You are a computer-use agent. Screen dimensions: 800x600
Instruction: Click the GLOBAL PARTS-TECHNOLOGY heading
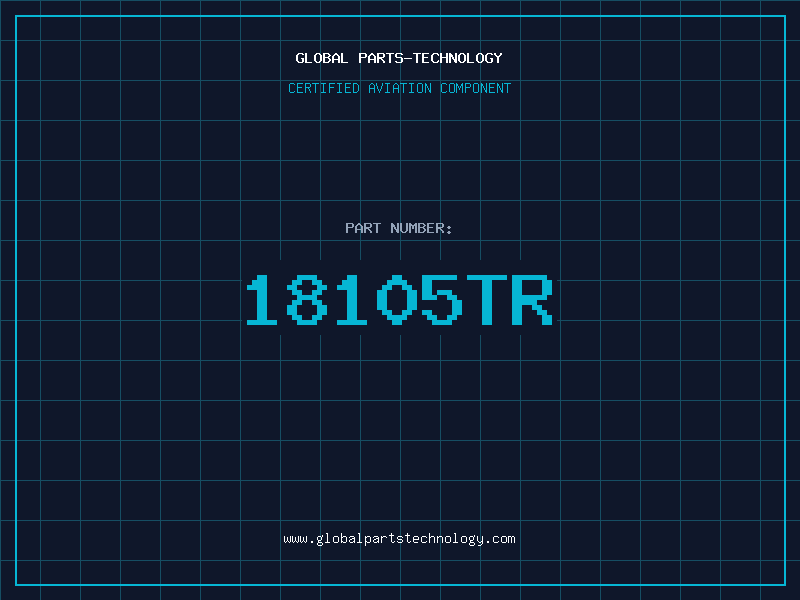[399, 58]
